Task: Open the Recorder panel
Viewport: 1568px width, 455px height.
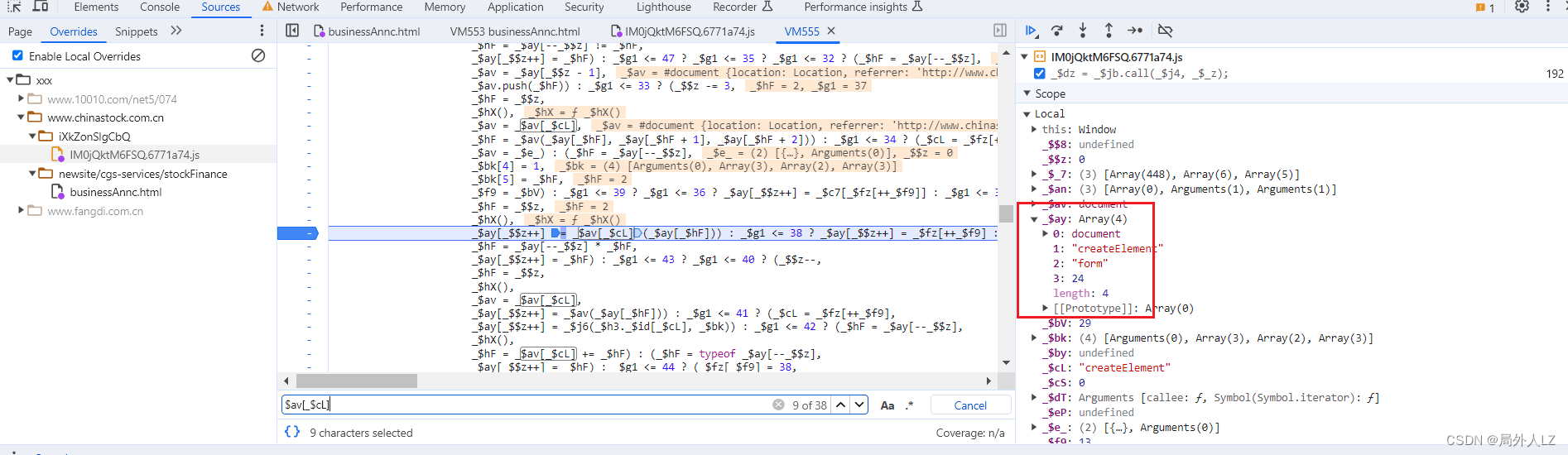Action: click(743, 7)
